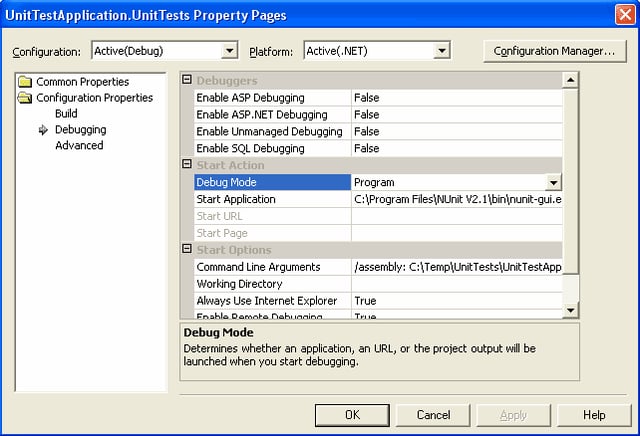Click the nunit-gui path value field

coord(457,199)
